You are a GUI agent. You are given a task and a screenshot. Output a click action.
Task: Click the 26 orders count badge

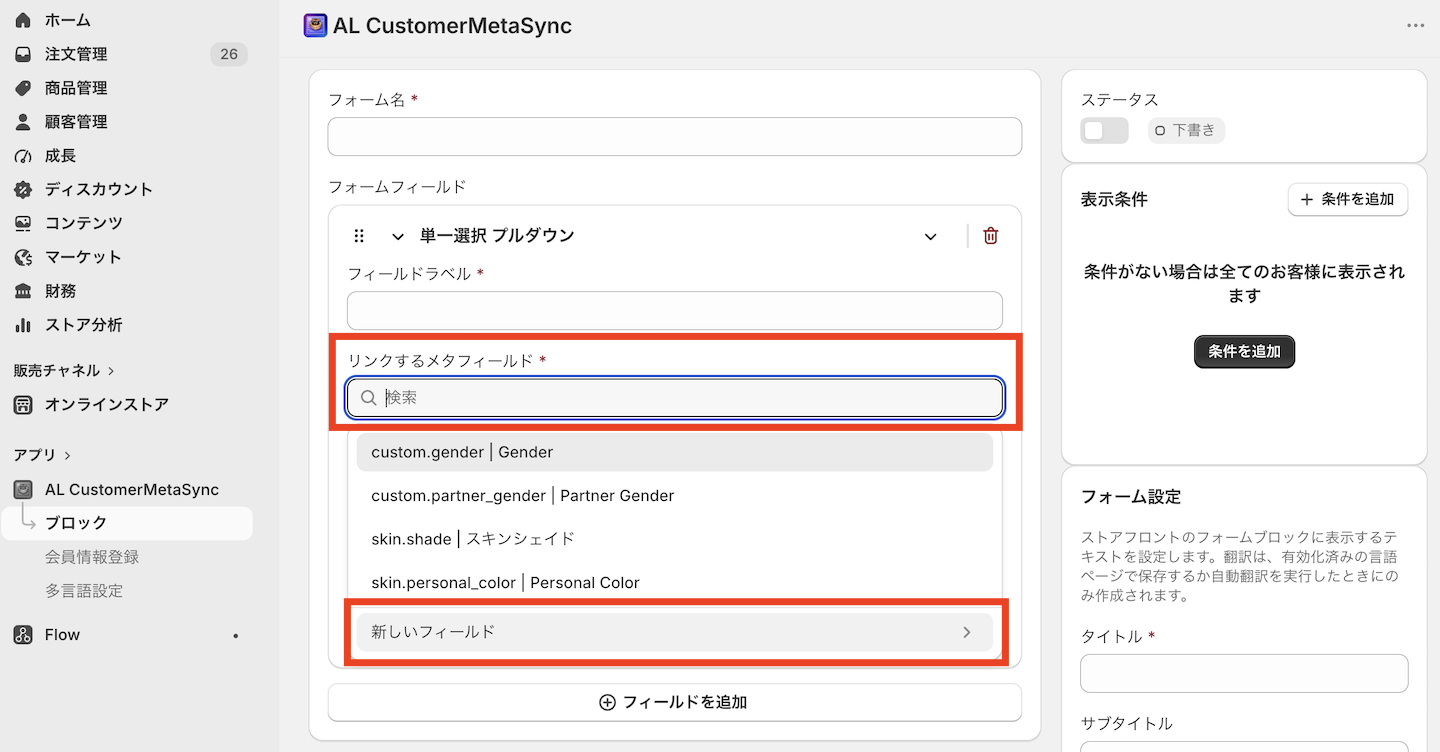tap(229, 54)
